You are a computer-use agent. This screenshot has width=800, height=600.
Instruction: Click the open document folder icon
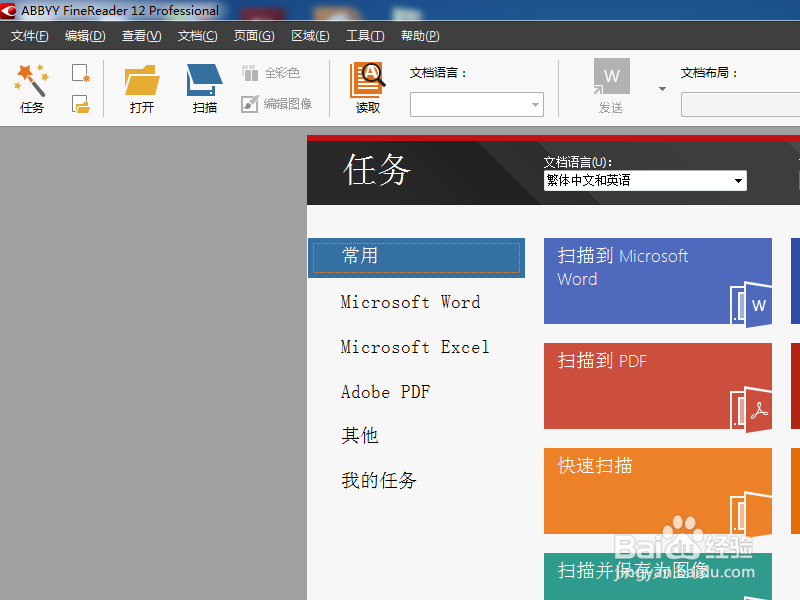tap(81, 104)
